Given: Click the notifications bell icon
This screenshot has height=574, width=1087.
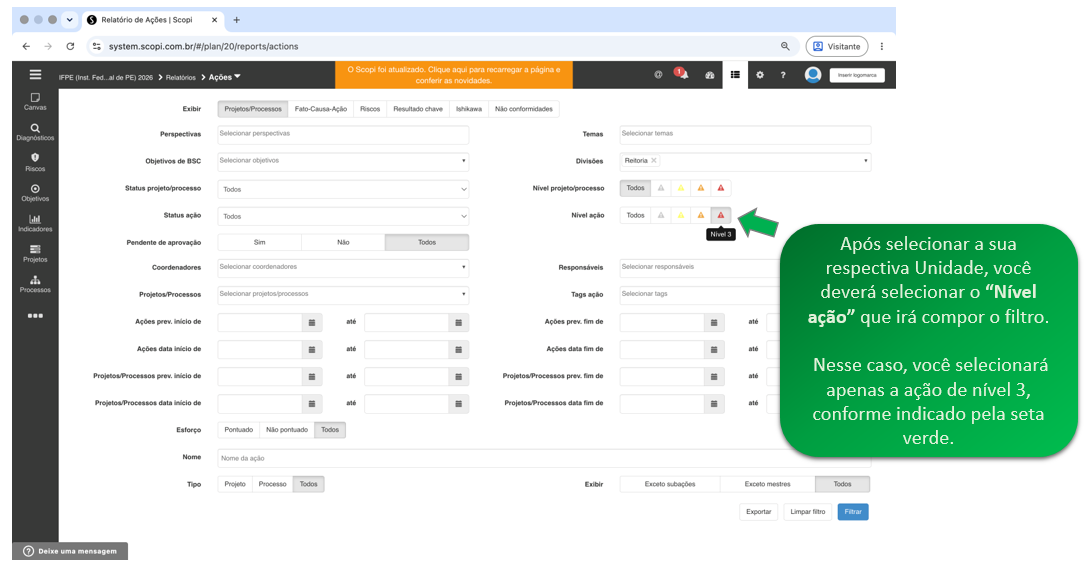Looking at the screenshot, I should pos(683,74).
